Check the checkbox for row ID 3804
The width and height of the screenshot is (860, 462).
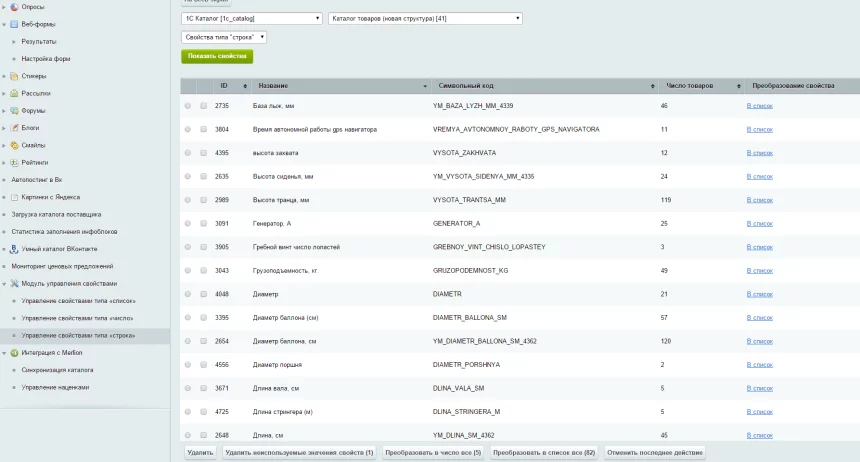pyautogui.click(x=203, y=129)
